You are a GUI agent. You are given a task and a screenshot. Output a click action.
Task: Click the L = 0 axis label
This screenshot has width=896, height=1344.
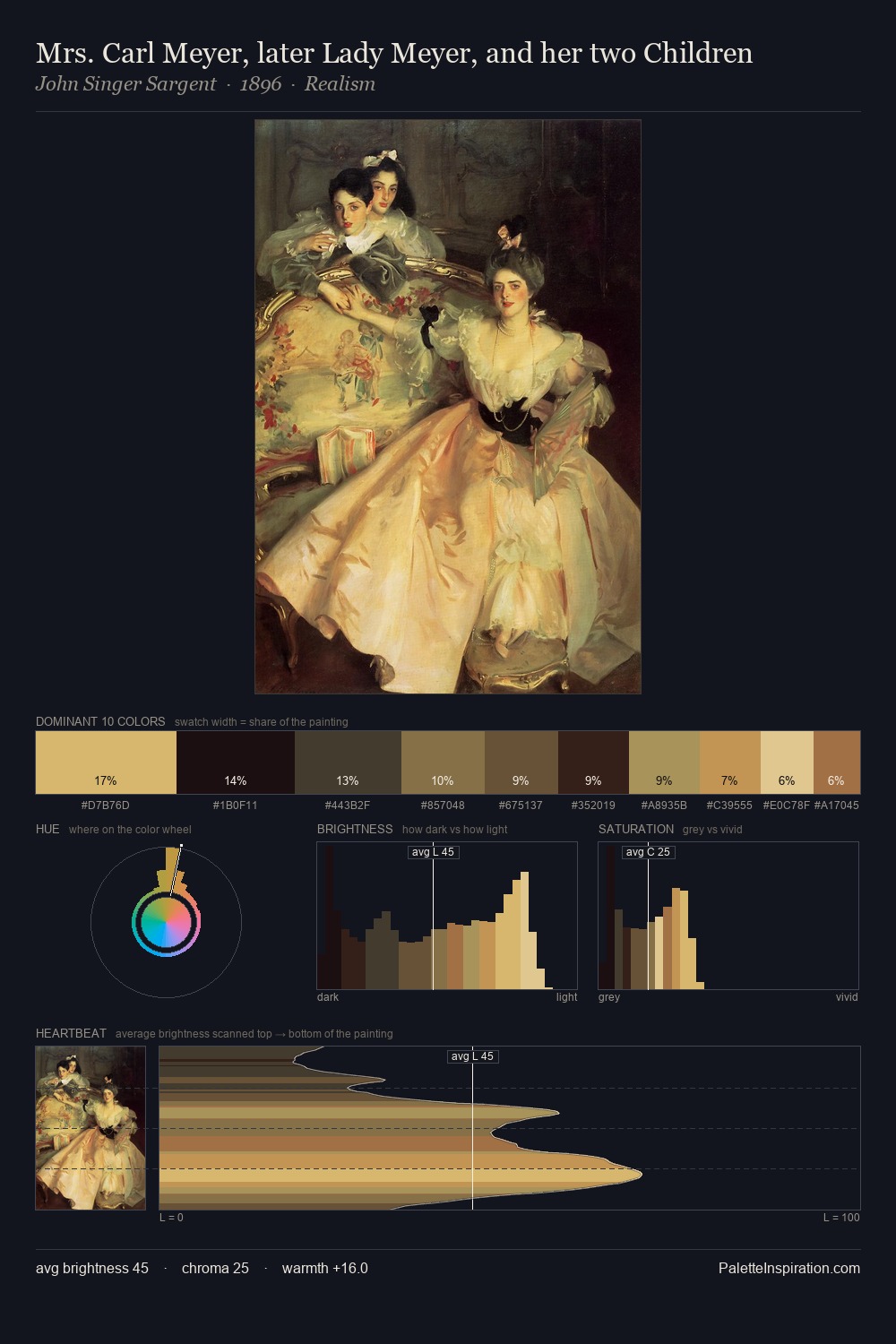pyautogui.click(x=171, y=1218)
